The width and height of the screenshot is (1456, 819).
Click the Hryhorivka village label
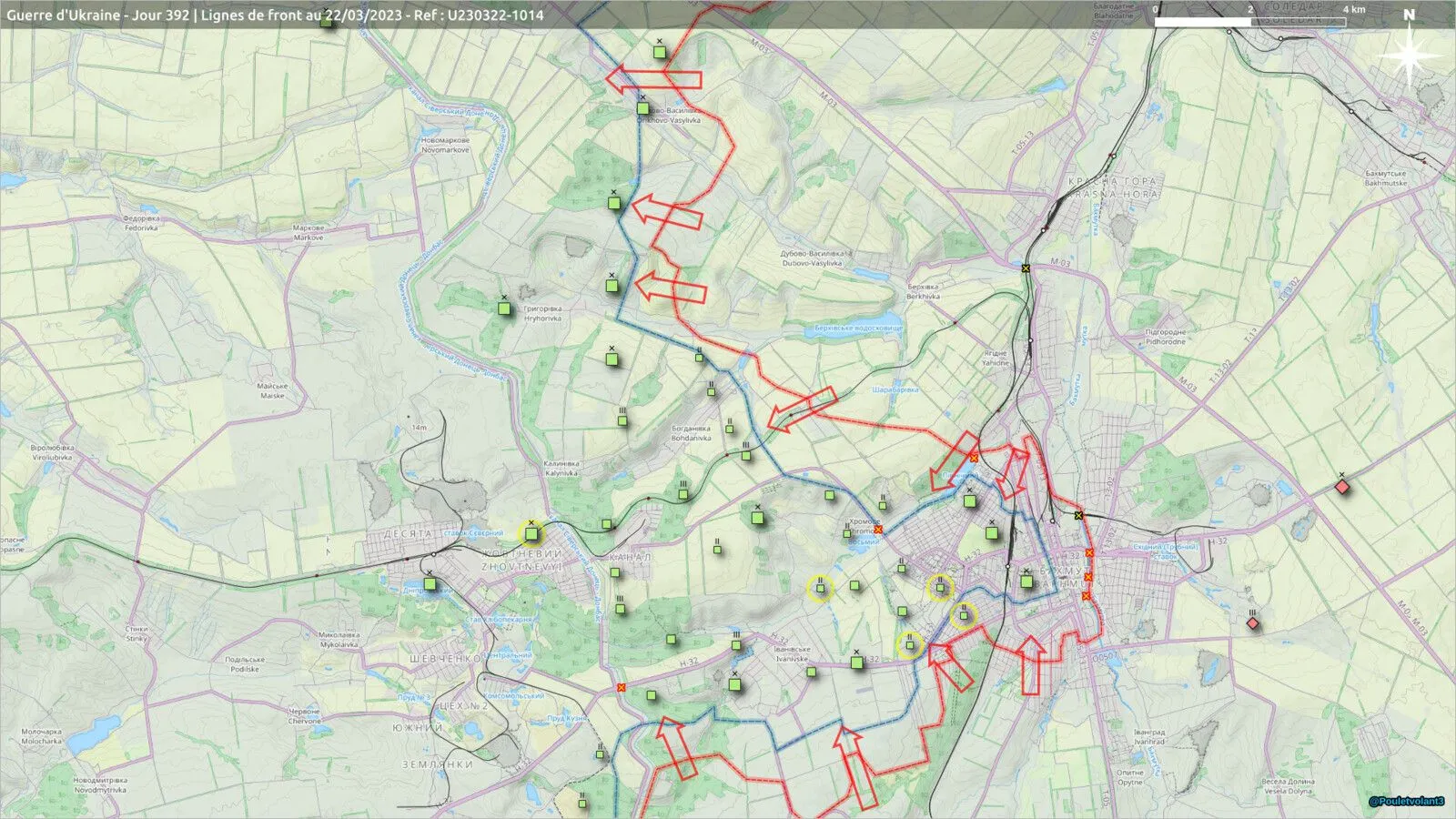click(542, 313)
